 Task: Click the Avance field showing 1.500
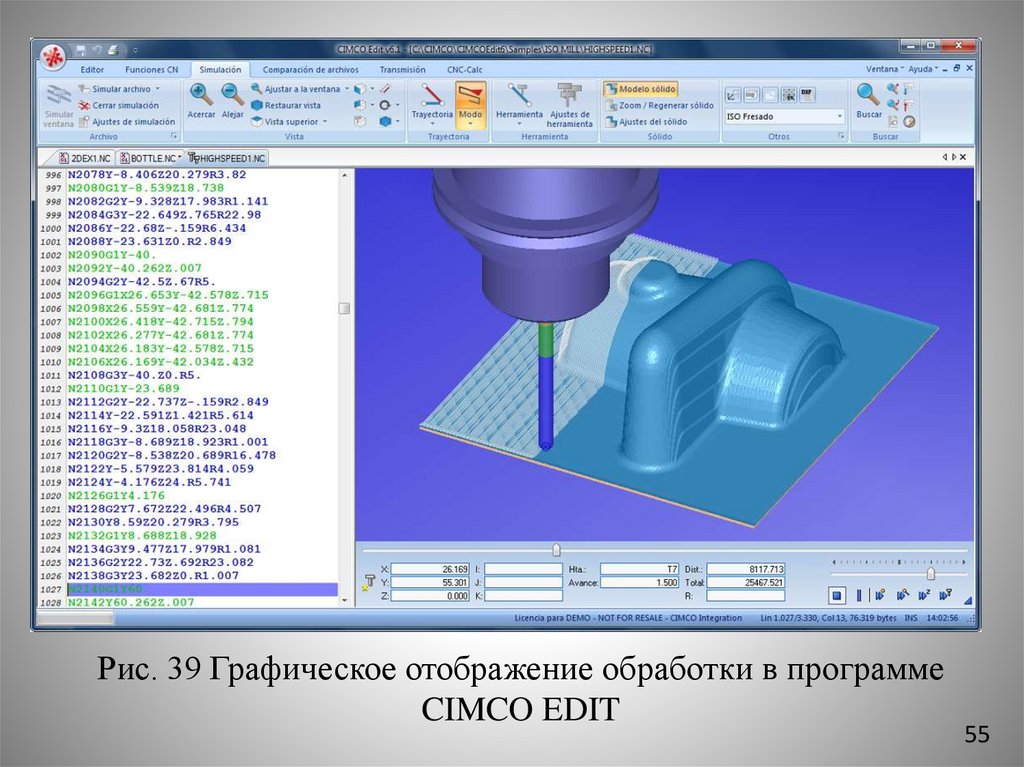pyautogui.click(x=639, y=582)
